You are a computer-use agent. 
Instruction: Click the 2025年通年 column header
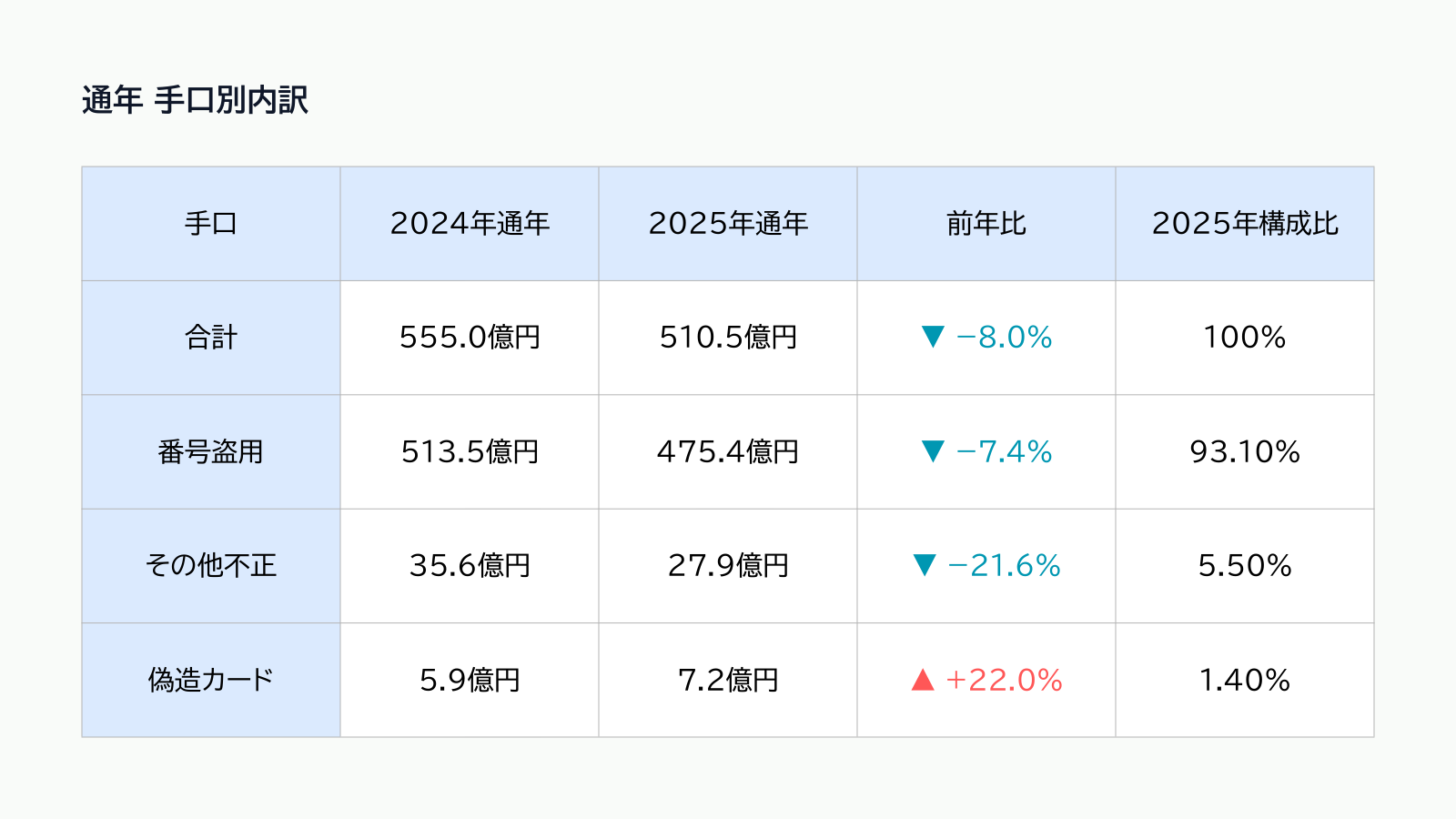(728, 224)
